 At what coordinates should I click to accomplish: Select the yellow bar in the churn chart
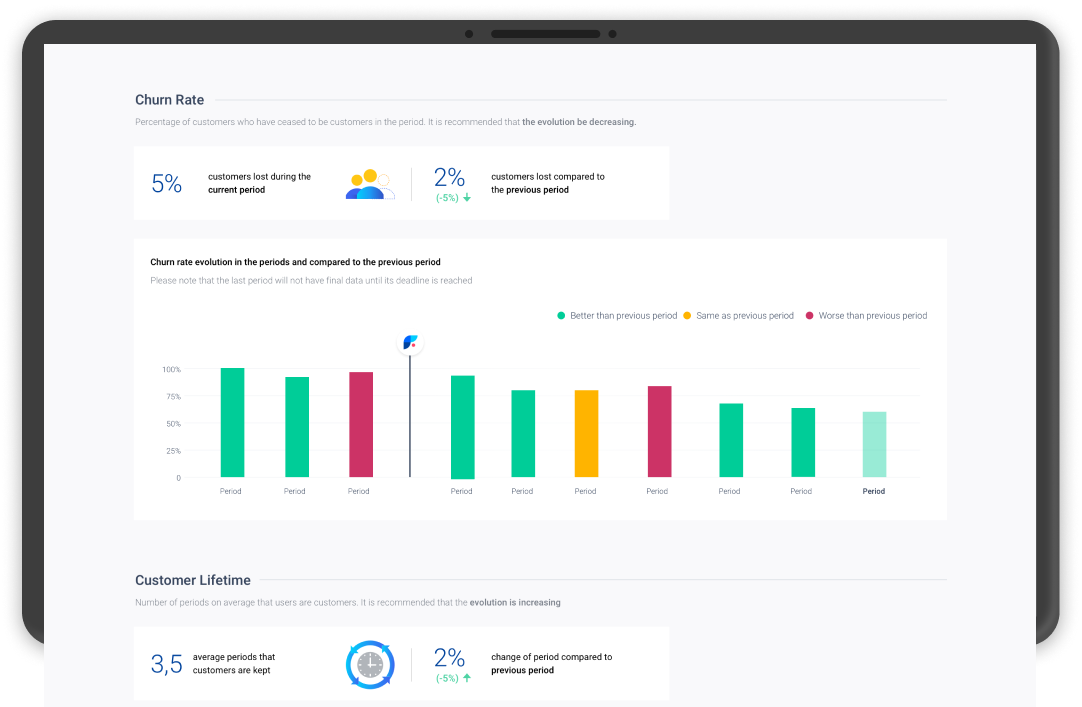[586, 433]
